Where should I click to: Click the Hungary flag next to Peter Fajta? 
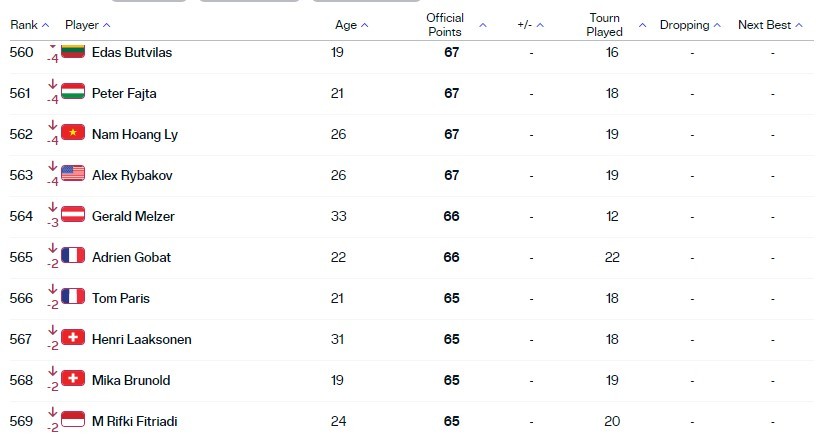(x=73, y=91)
